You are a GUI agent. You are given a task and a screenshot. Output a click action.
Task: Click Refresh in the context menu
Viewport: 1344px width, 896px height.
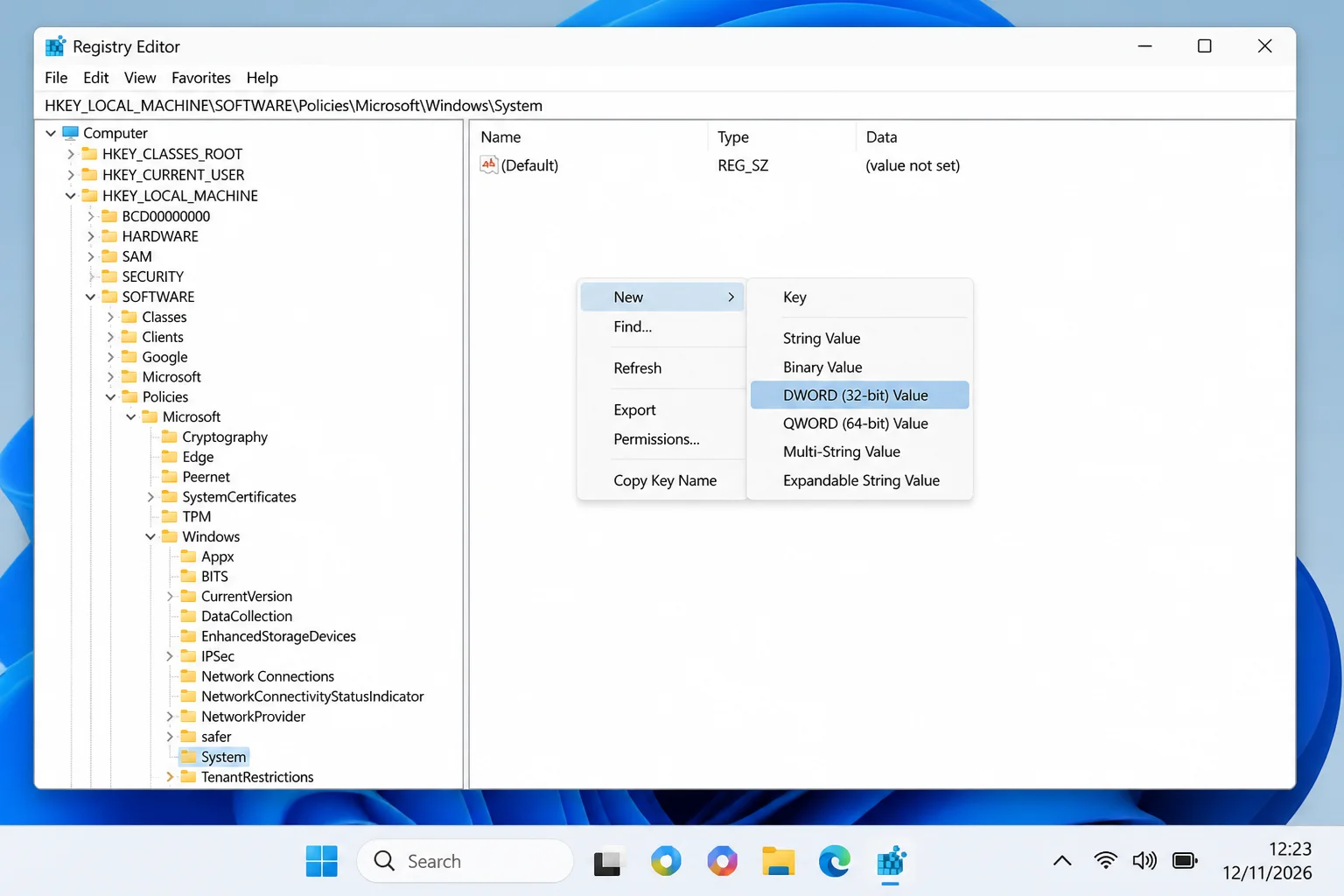(662, 368)
